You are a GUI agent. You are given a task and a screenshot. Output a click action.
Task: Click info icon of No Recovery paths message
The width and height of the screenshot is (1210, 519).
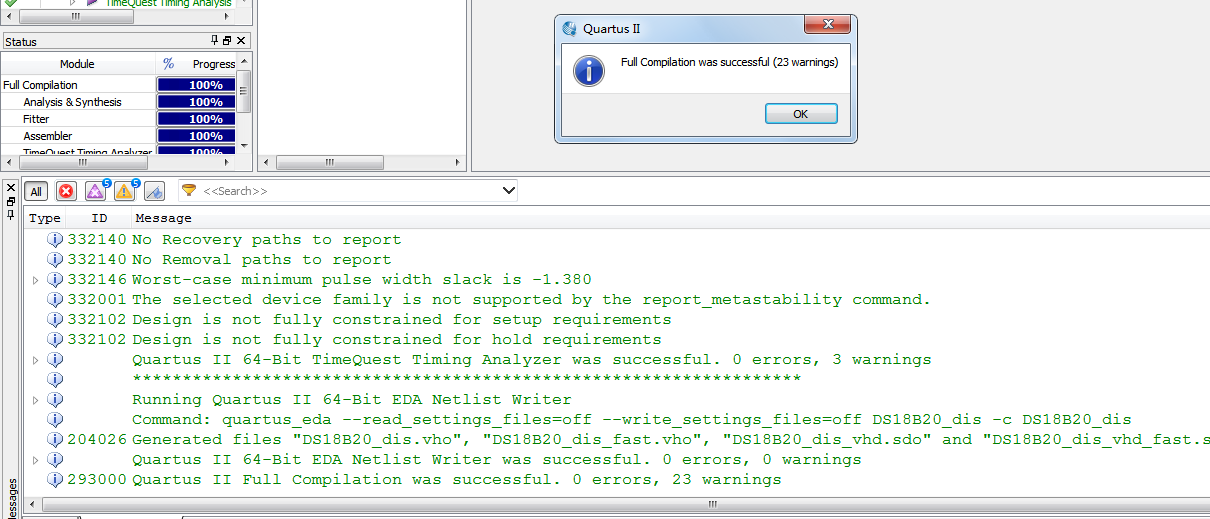click(56, 240)
